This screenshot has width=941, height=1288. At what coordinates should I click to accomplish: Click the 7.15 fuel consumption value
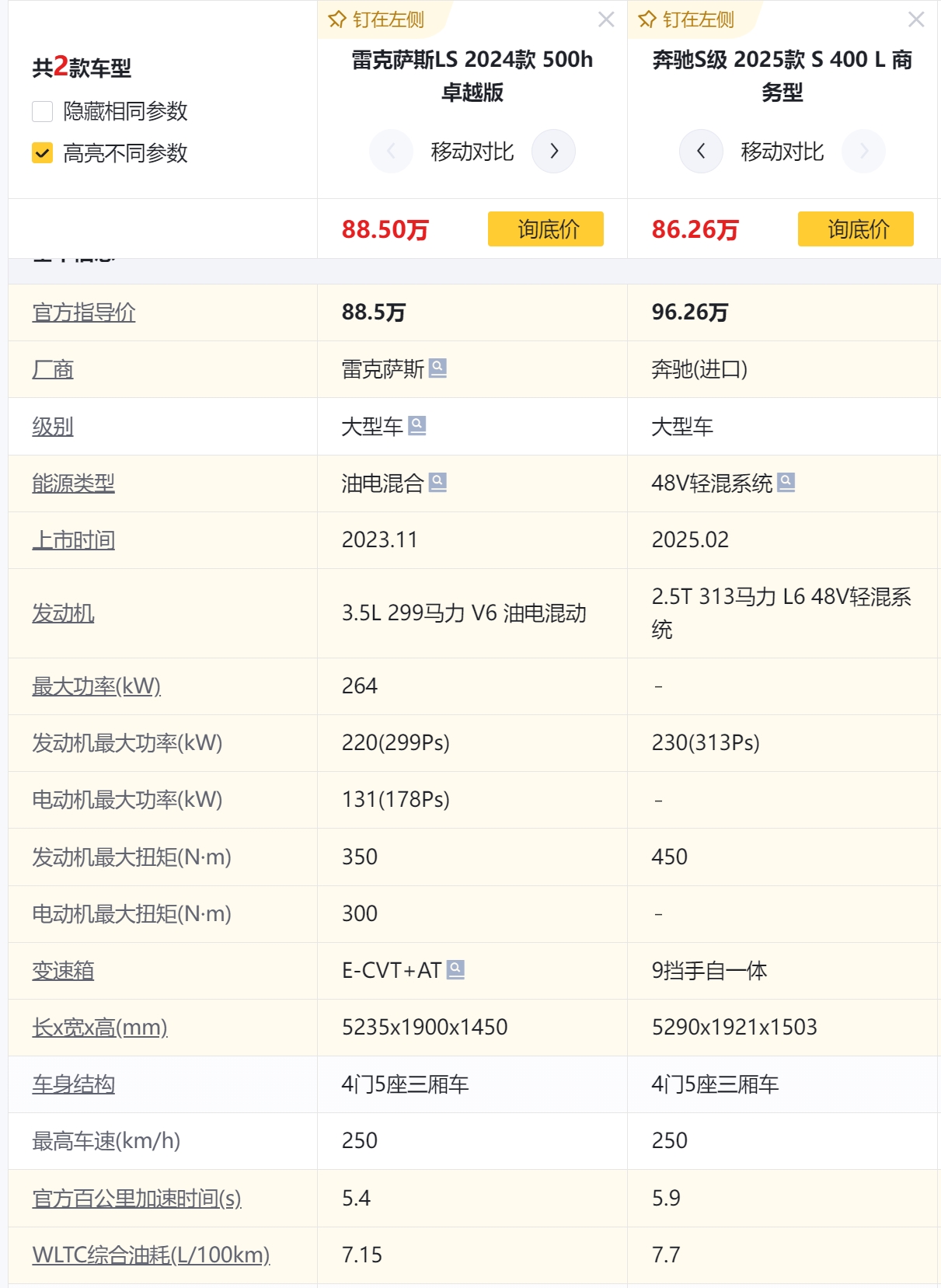pyautogui.click(x=362, y=1255)
